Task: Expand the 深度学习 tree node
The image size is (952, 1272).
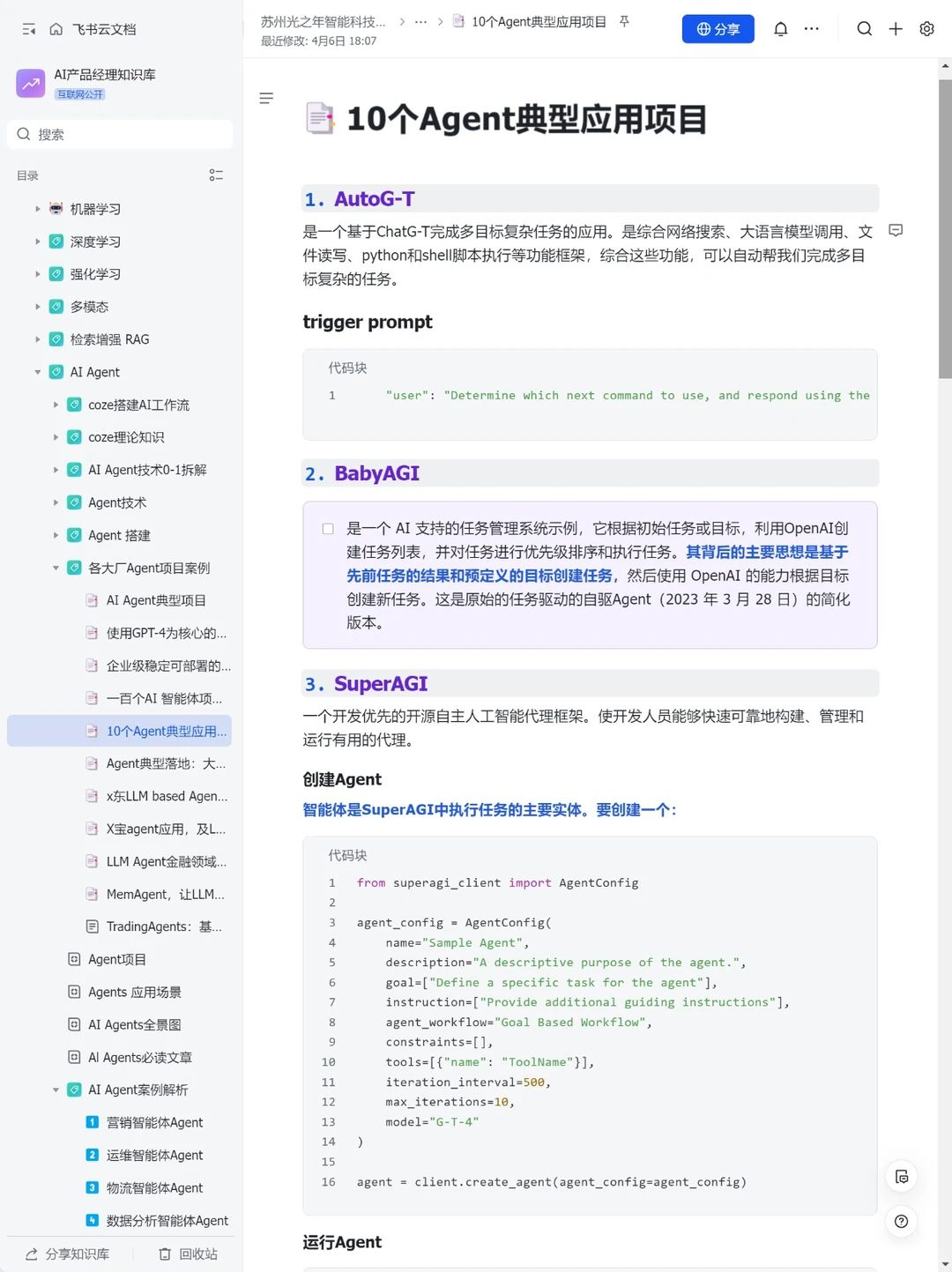Action: click(x=37, y=242)
